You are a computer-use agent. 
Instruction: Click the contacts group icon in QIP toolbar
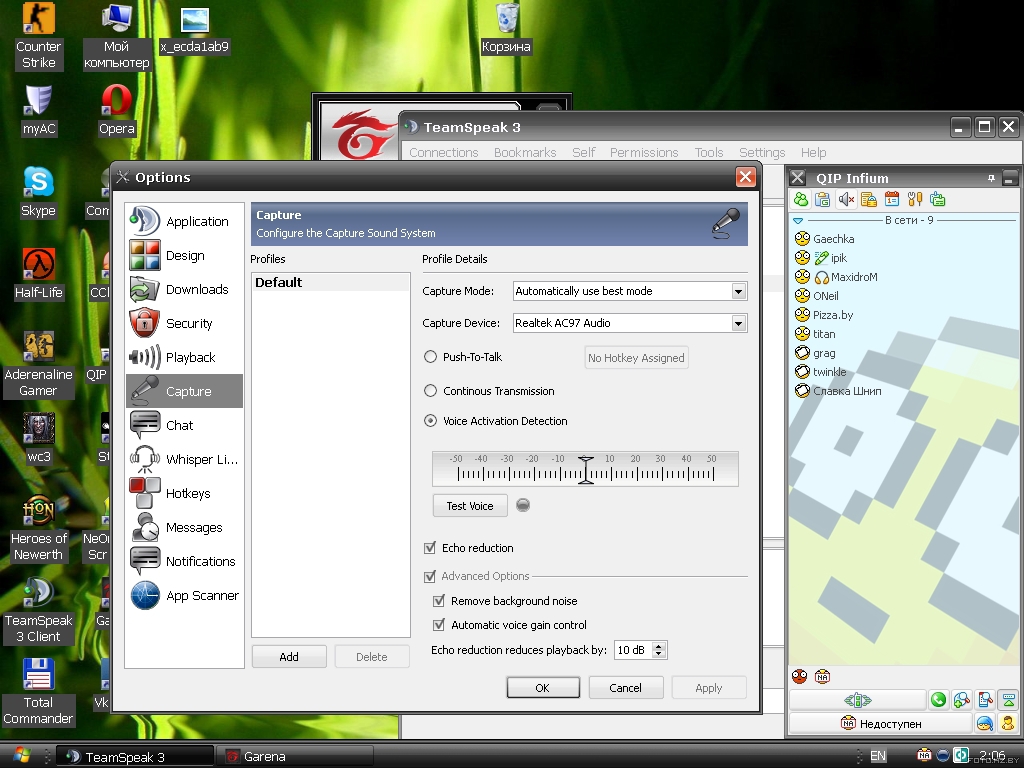coord(801,199)
